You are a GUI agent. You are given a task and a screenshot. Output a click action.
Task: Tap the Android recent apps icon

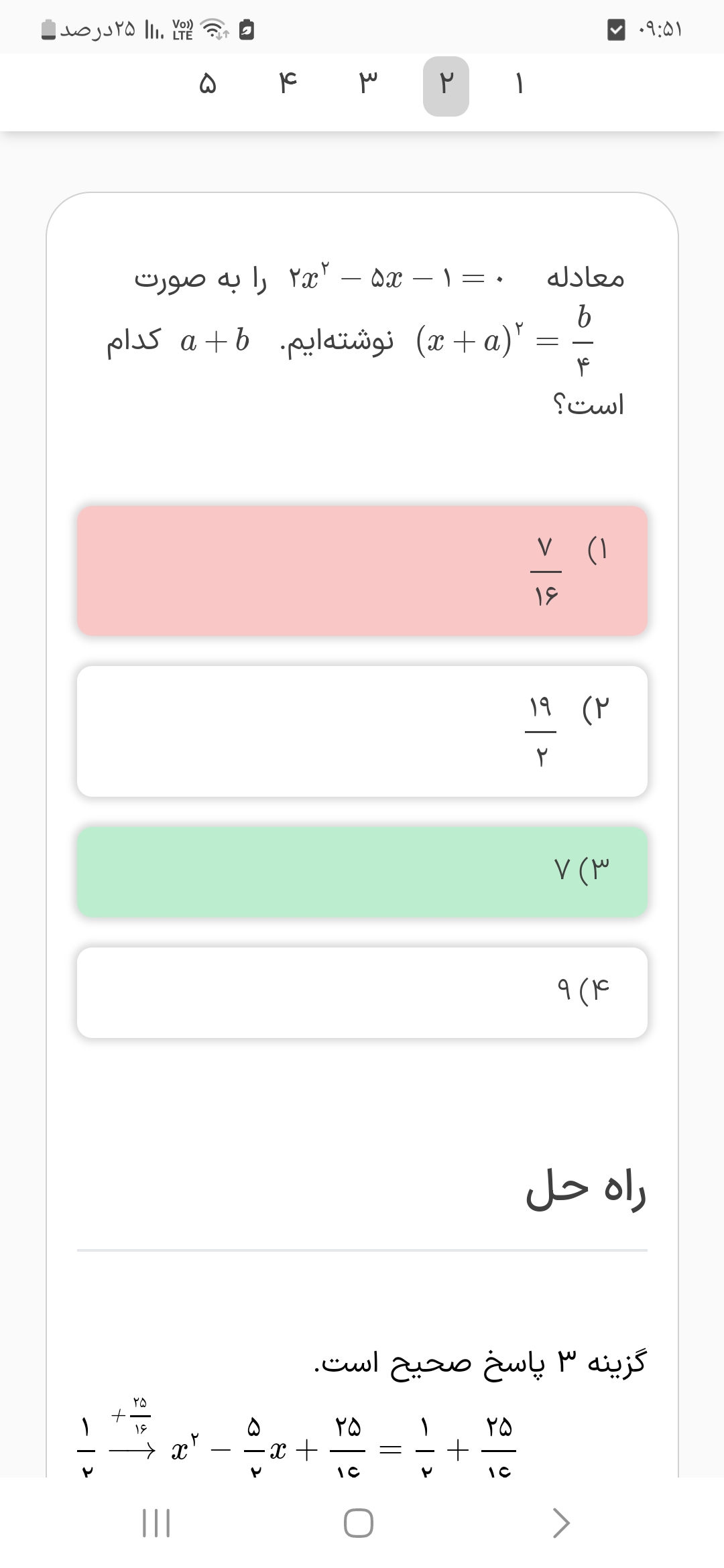(x=156, y=1522)
